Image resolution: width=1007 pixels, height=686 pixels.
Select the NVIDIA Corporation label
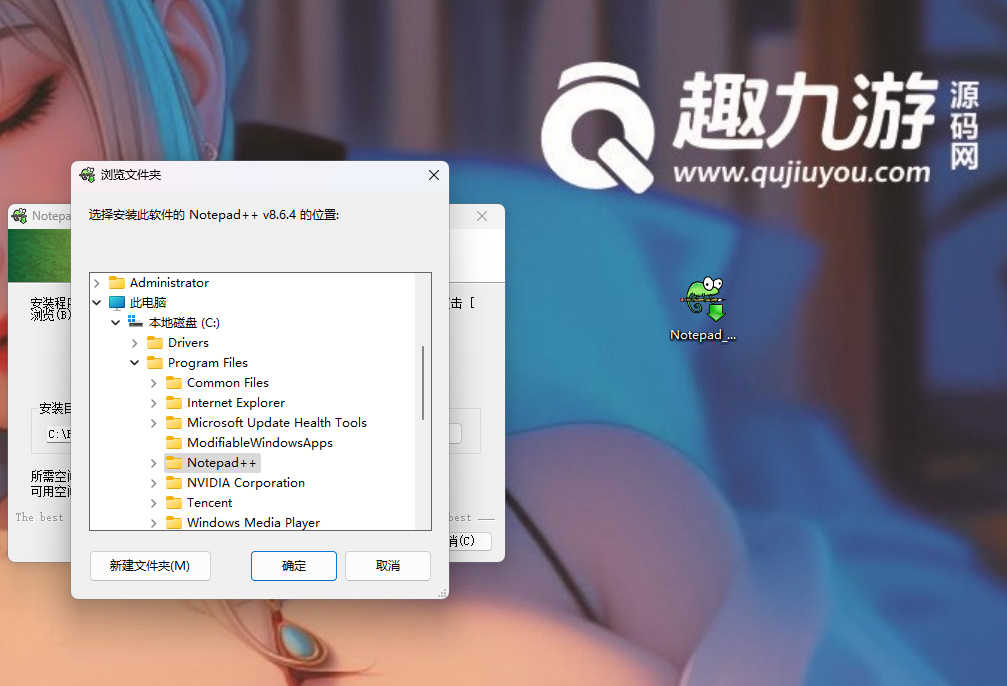click(246, 482)
